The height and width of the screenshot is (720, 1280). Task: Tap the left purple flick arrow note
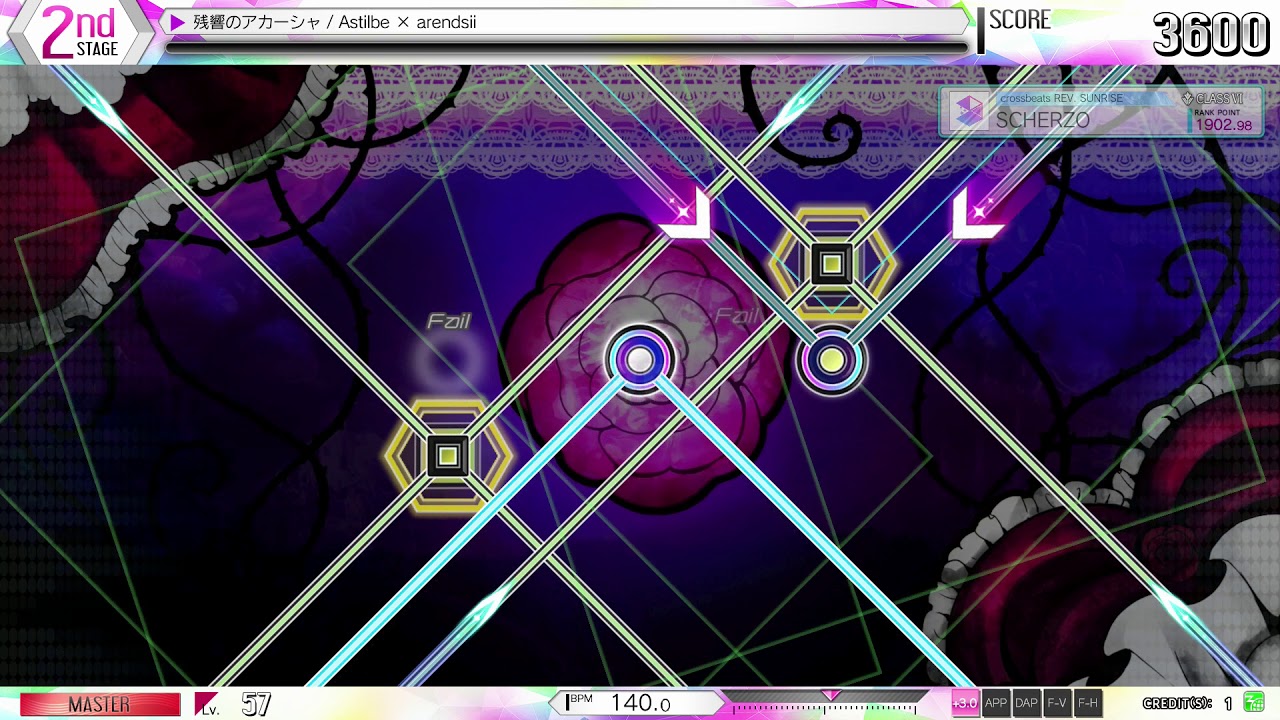[x=686, y=213]
